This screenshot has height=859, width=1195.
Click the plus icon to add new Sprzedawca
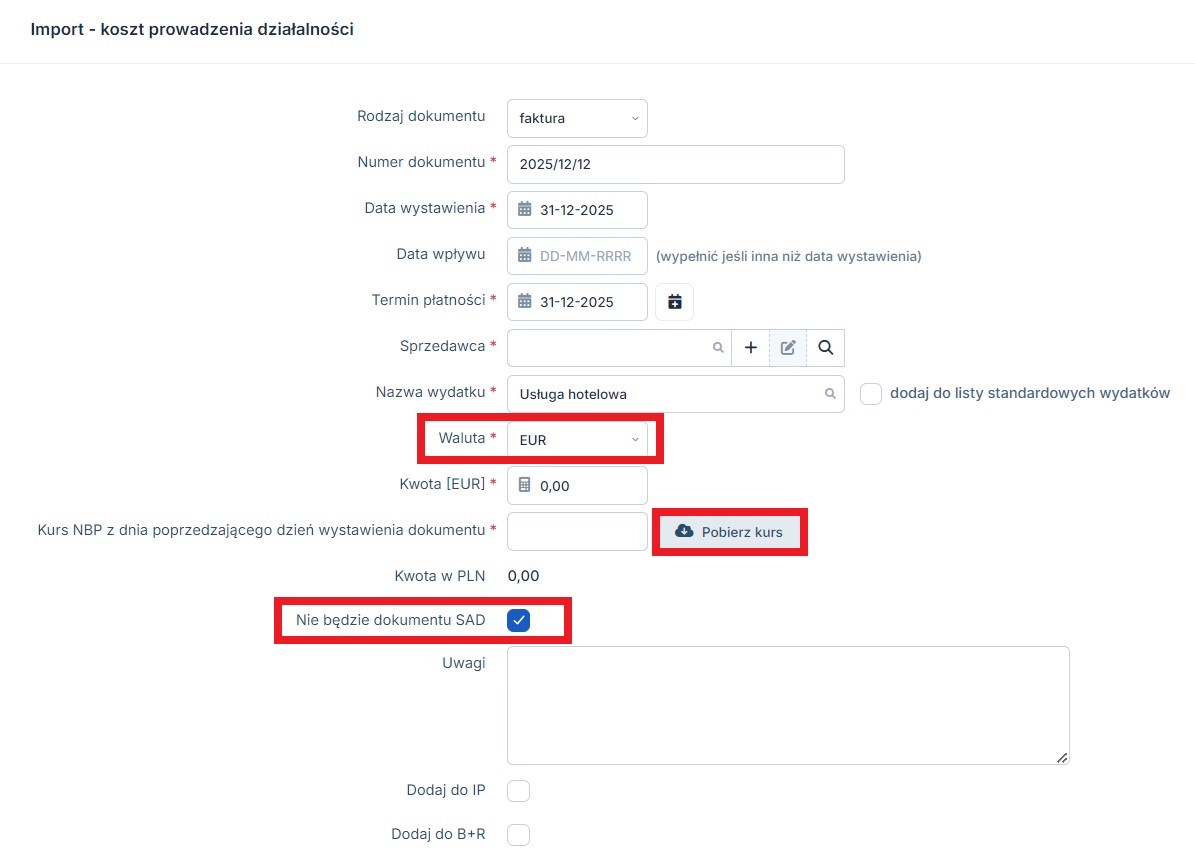point(751,348)
